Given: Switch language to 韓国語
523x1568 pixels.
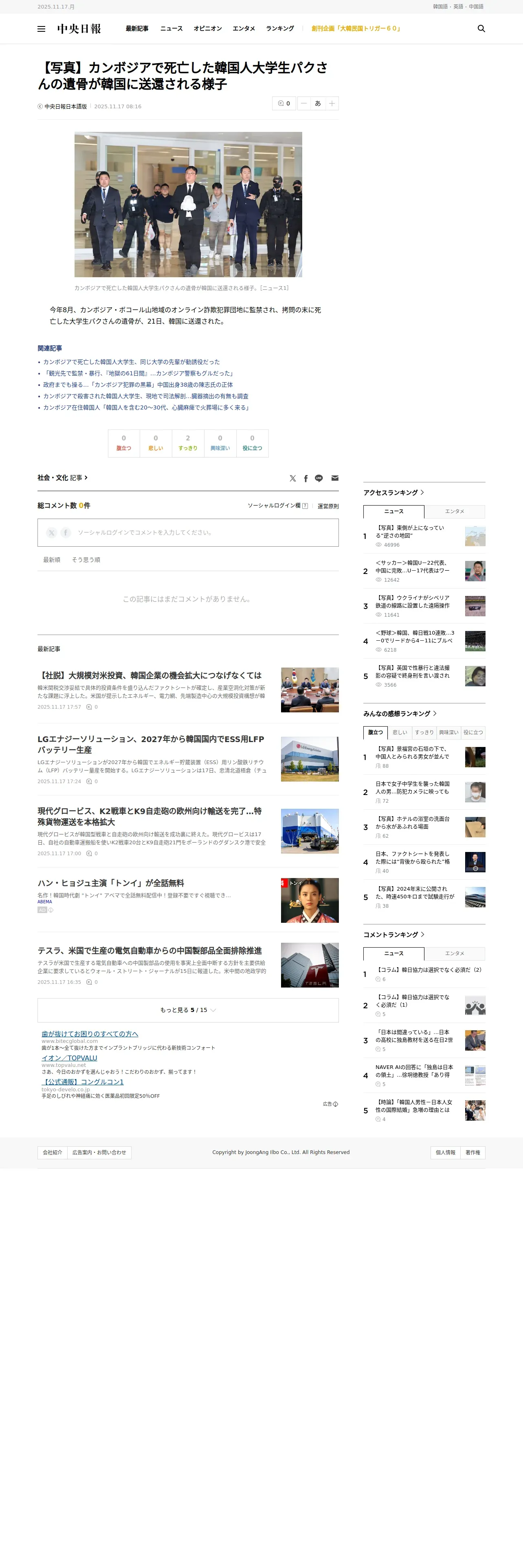Looking at the screenshot, I should [440, 7].
